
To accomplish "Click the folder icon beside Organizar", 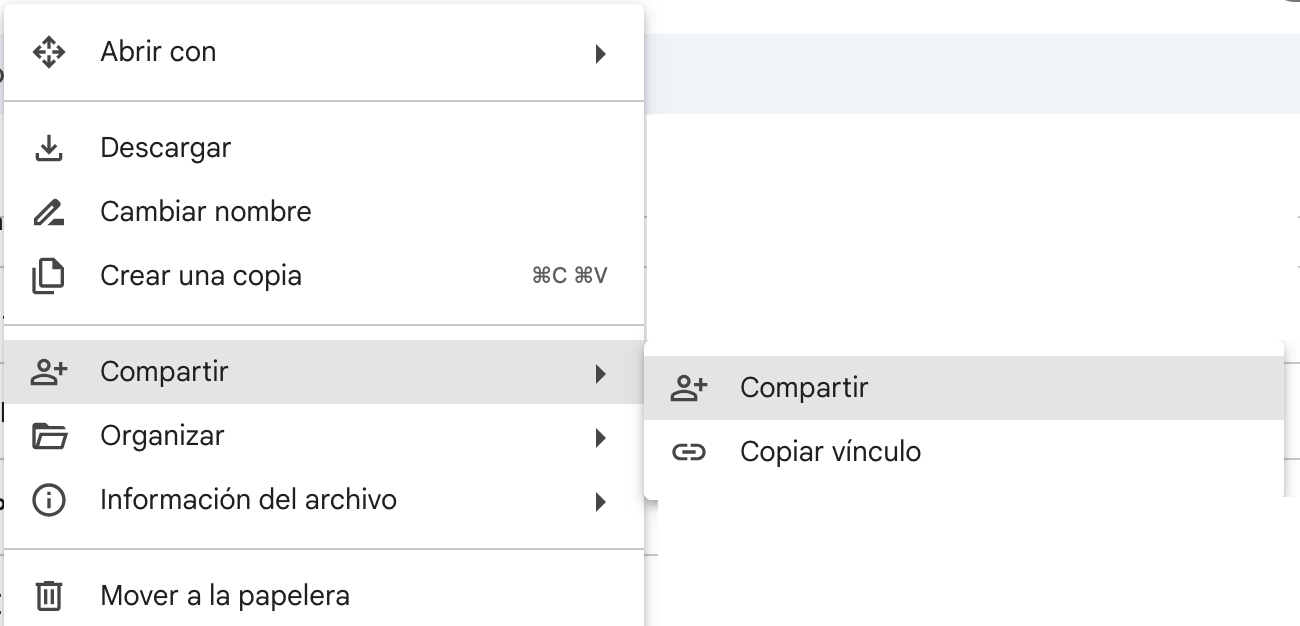I will 49,436.
